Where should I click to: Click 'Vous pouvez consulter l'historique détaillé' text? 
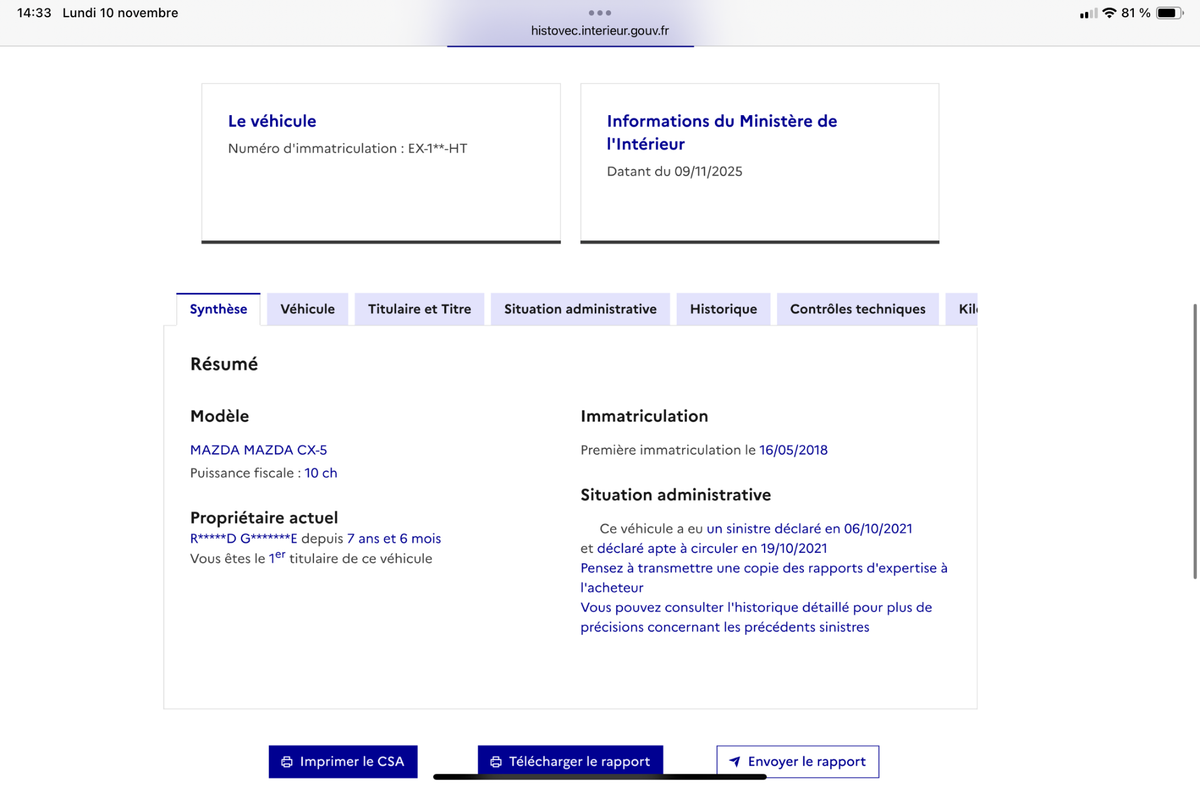coord(756,617)
